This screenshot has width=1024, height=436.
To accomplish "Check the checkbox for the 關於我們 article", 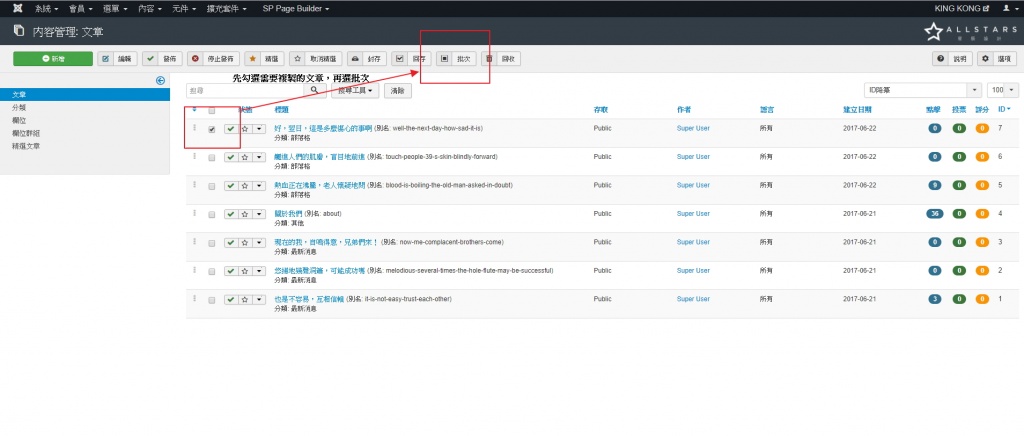I will (211, 214).
